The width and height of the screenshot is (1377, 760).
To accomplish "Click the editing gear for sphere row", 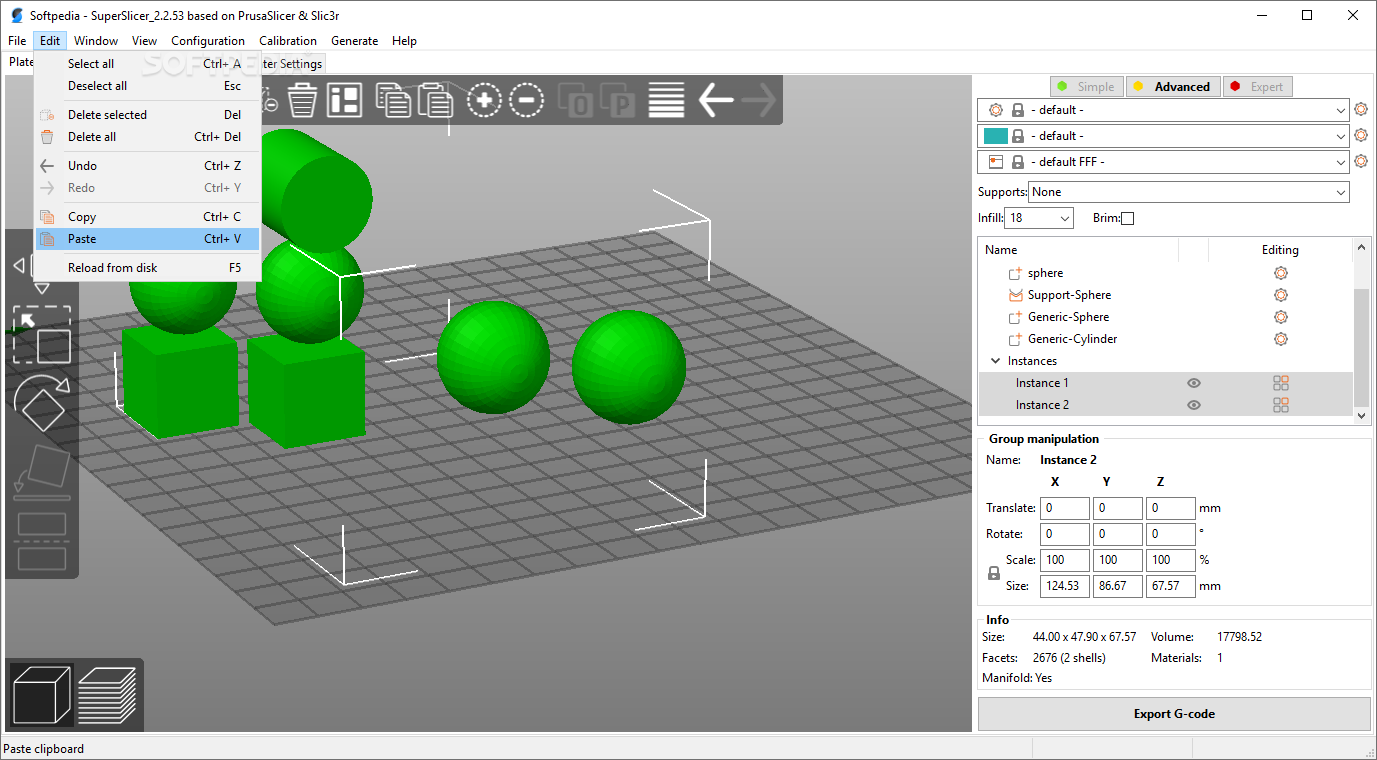I will point(1280,273).
